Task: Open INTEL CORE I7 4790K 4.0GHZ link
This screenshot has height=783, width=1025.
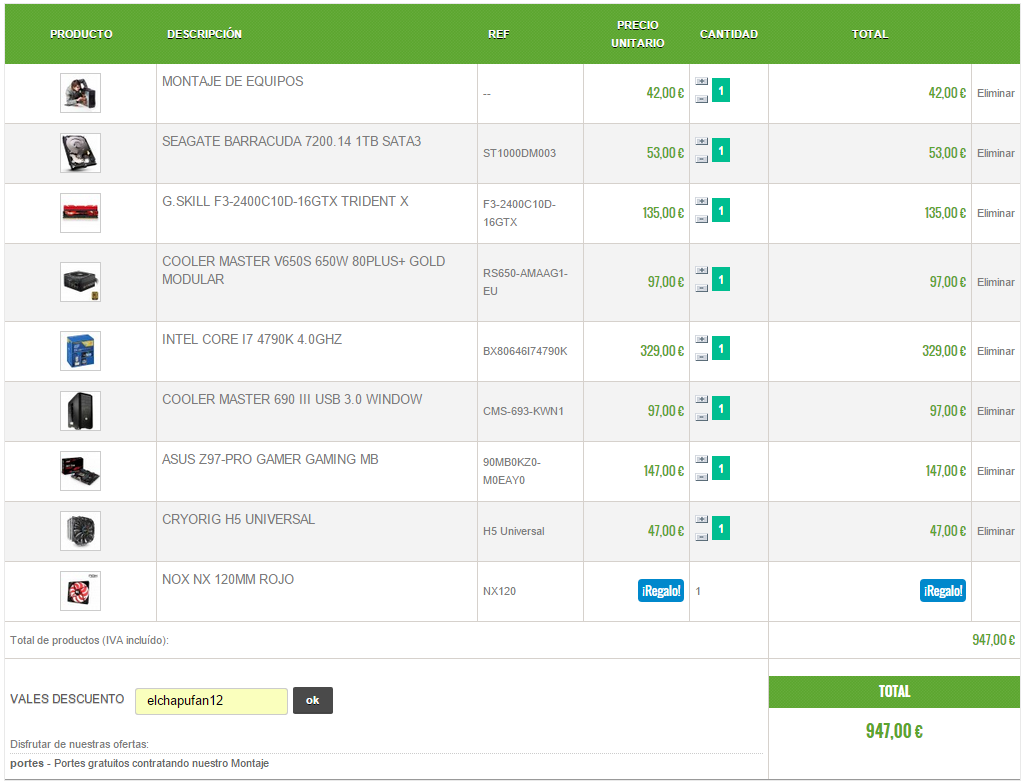Action: (x=252, y=340)
